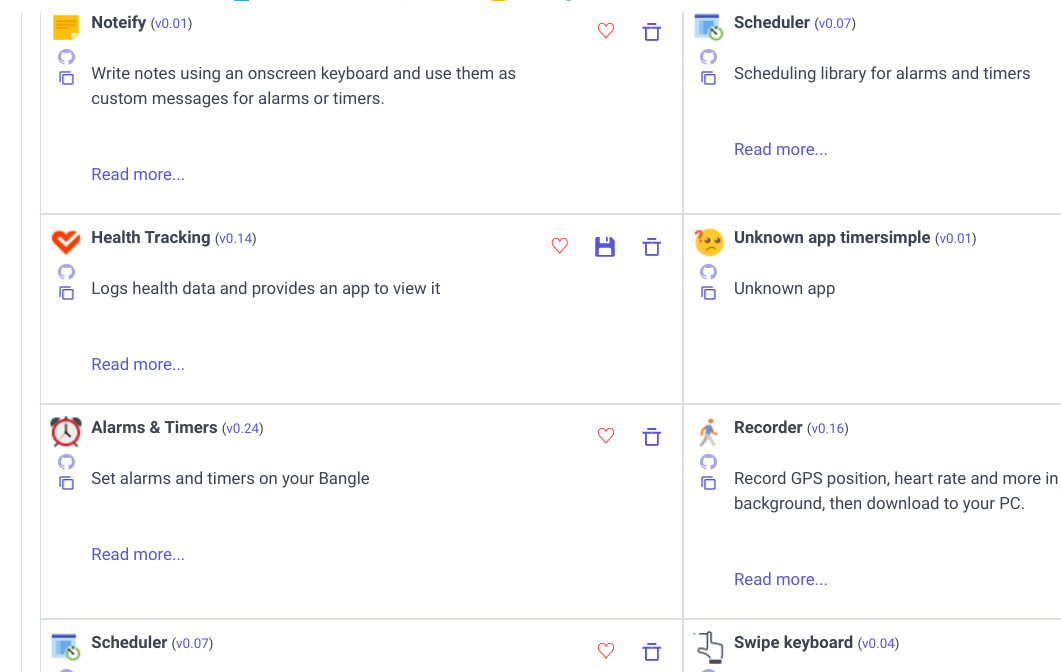
Task: Copy link icon under Health Tracking GitHub
Action: click(x=66, y=293)
